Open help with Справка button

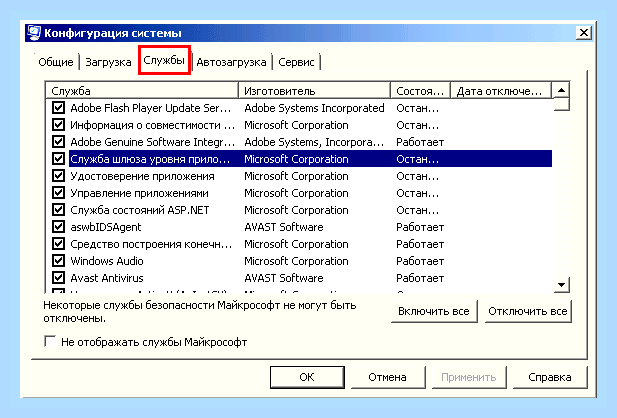[550, 377]
